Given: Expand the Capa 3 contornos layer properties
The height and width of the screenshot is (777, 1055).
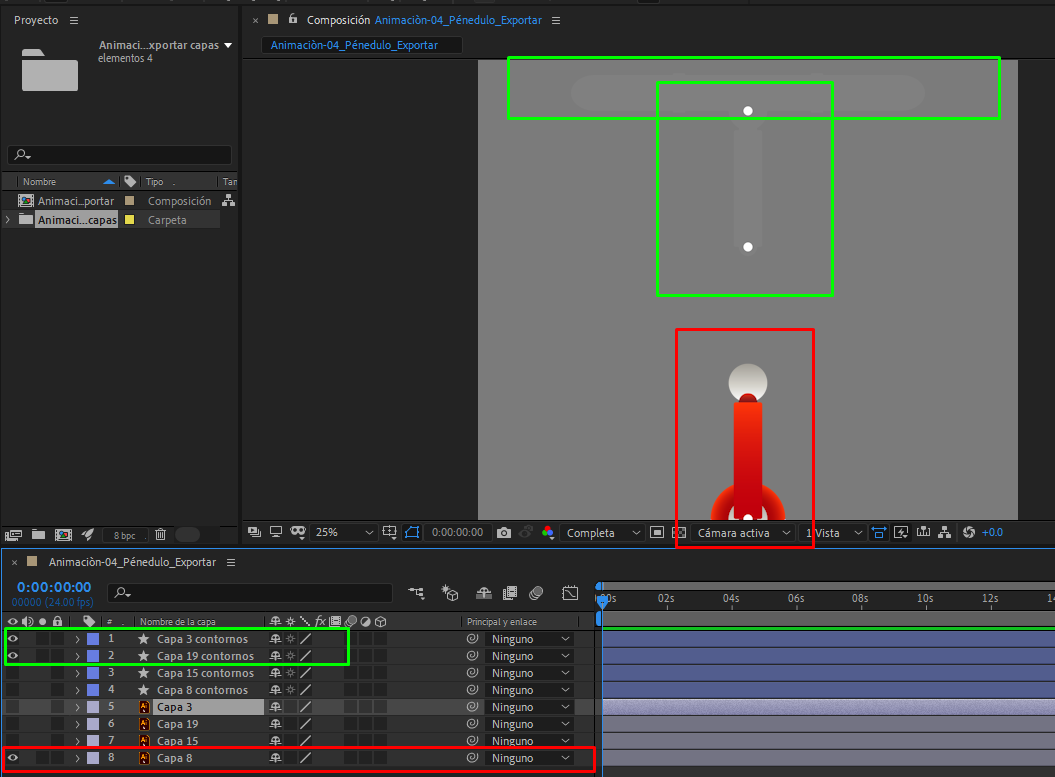Looking at the screenshot, I should tap(77, 639).
